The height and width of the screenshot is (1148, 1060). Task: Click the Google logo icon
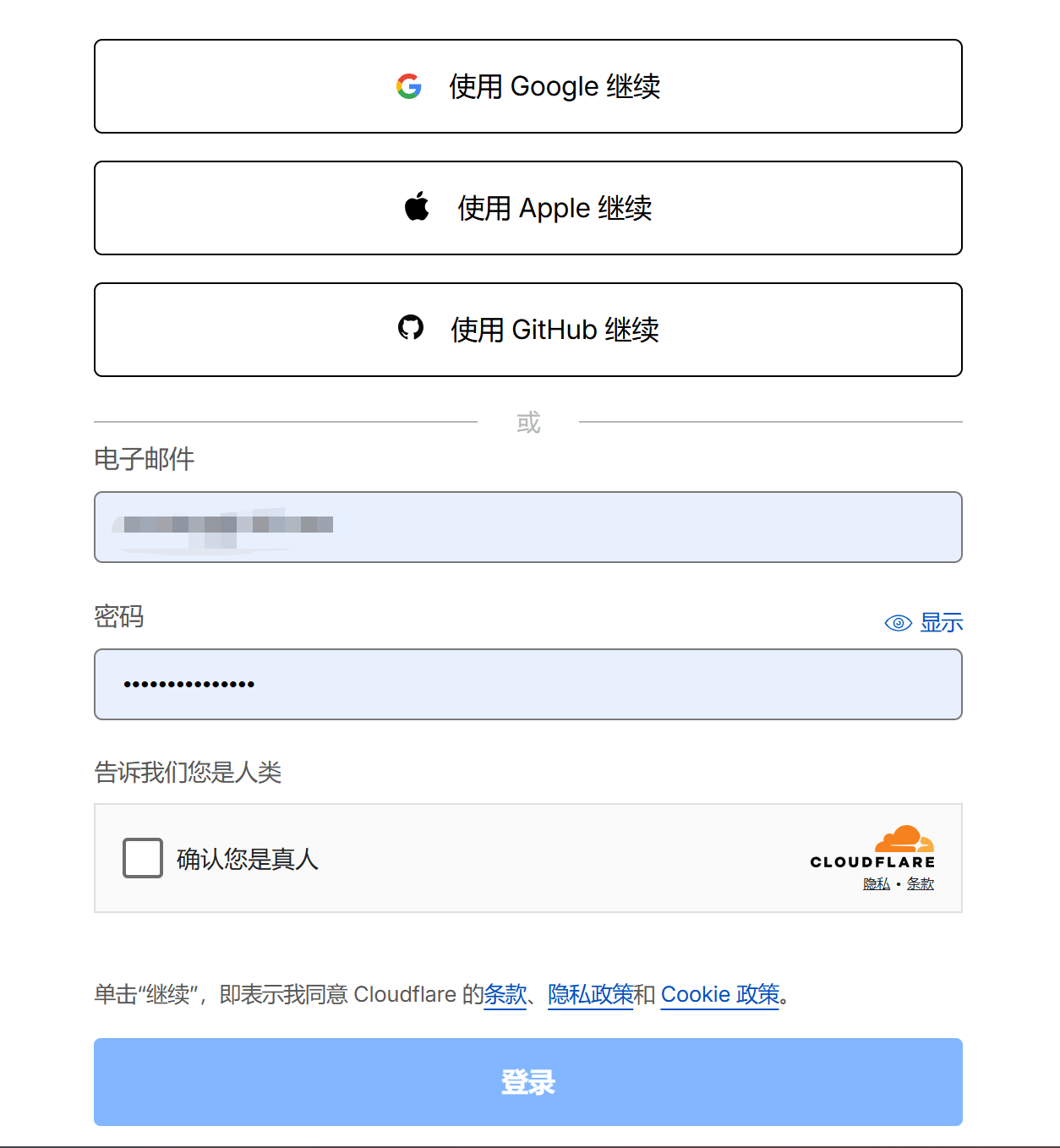point(411,86)
